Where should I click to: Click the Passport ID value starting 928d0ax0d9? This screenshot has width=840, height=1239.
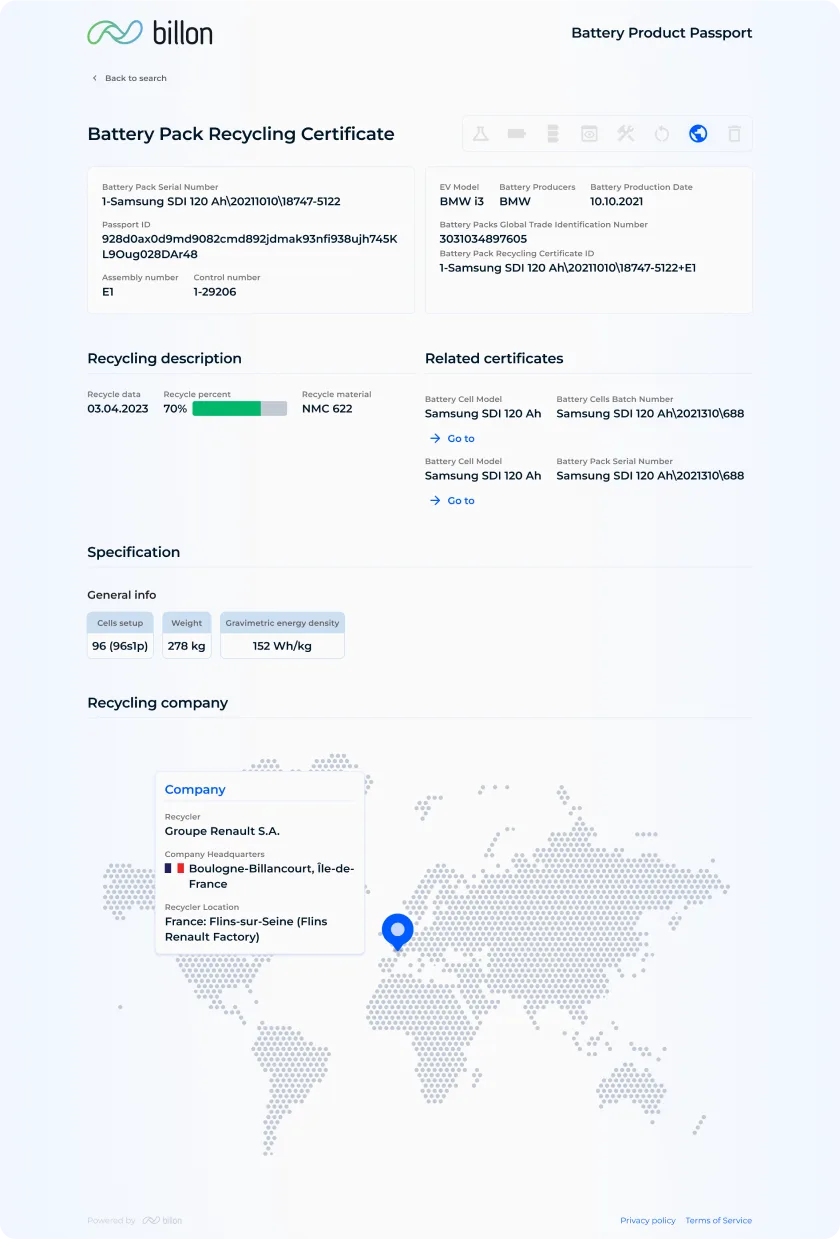(250, 247)
